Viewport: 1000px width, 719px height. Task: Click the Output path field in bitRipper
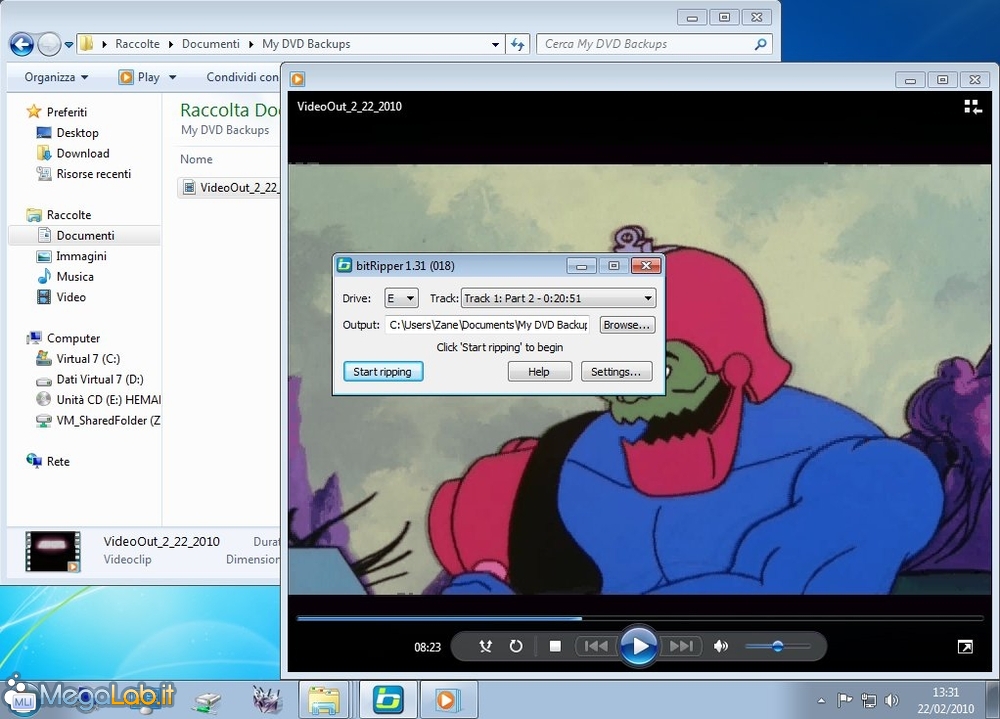pos(488,325)
